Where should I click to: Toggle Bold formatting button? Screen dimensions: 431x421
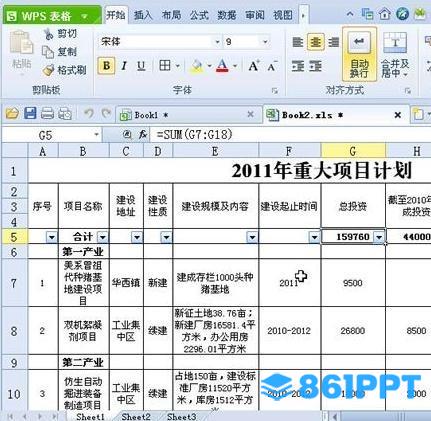pos(107,66)
